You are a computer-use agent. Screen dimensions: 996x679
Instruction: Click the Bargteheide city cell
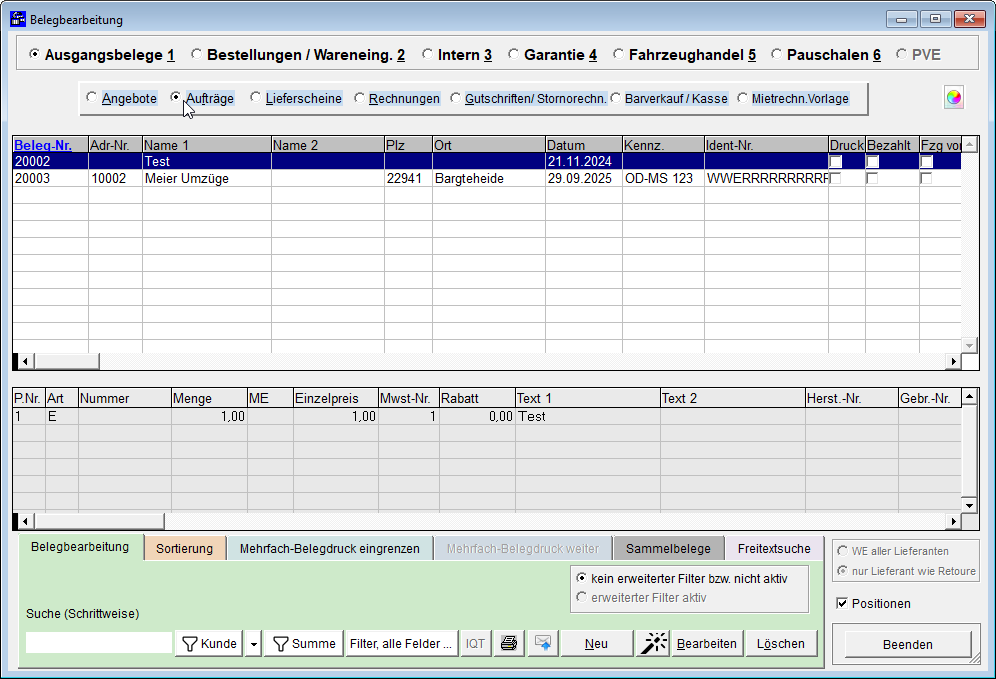(x=488, y=178)
